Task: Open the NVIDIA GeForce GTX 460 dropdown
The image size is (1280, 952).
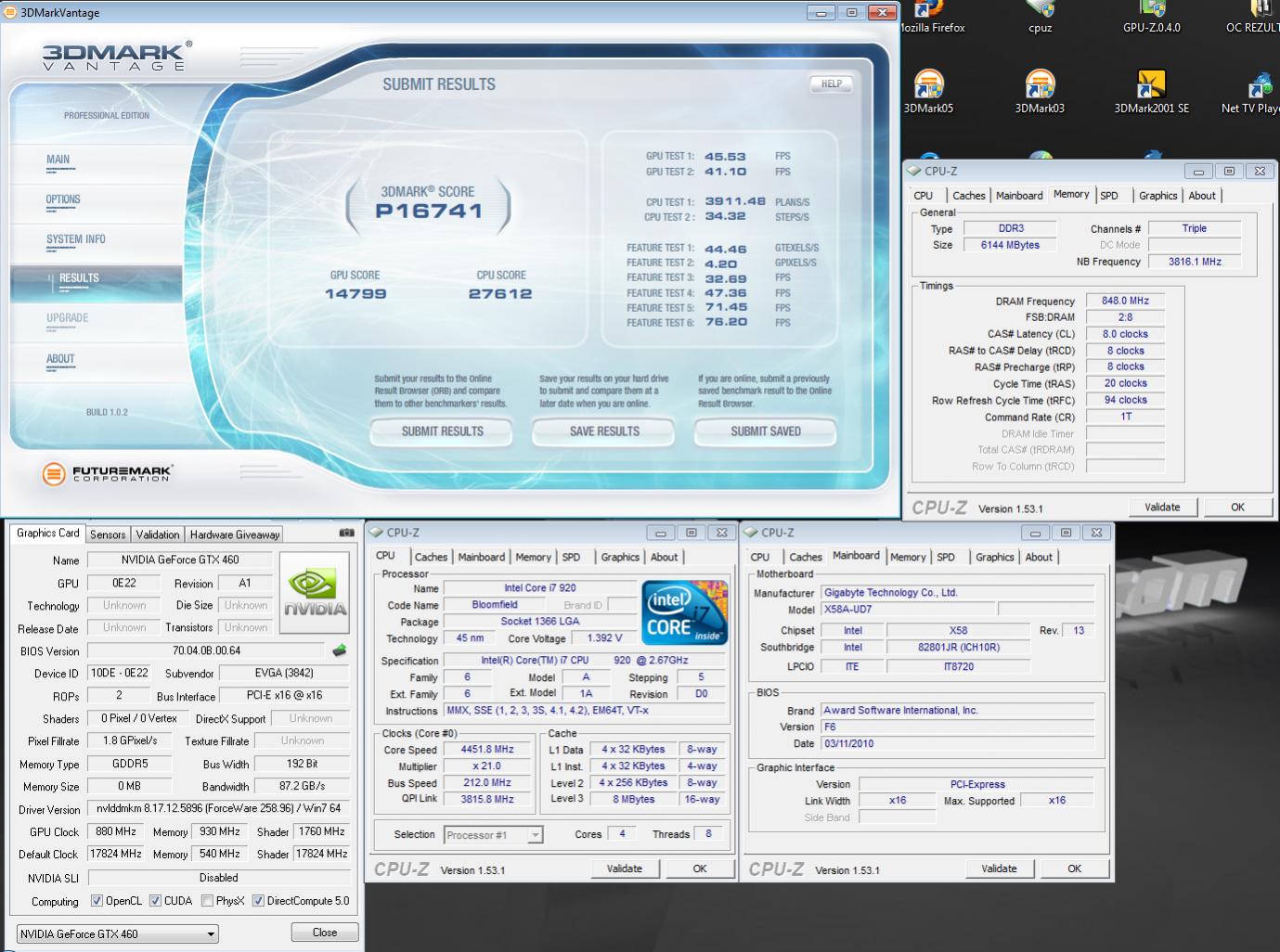Action: pos(118,933)
